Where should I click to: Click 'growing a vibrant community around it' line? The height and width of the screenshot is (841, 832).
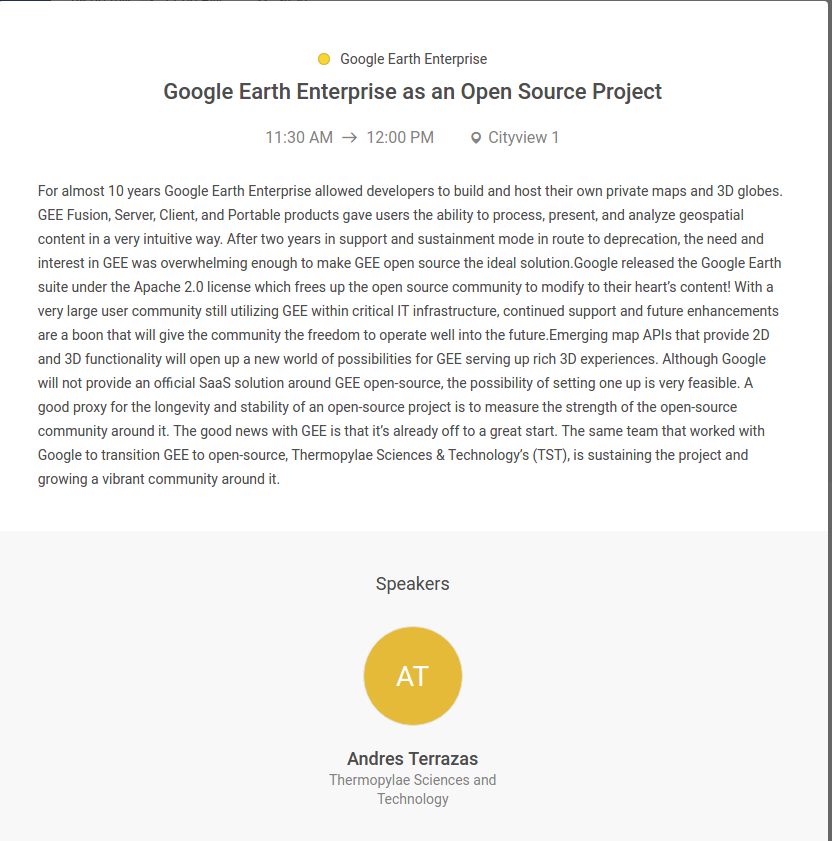coord(159,479)
